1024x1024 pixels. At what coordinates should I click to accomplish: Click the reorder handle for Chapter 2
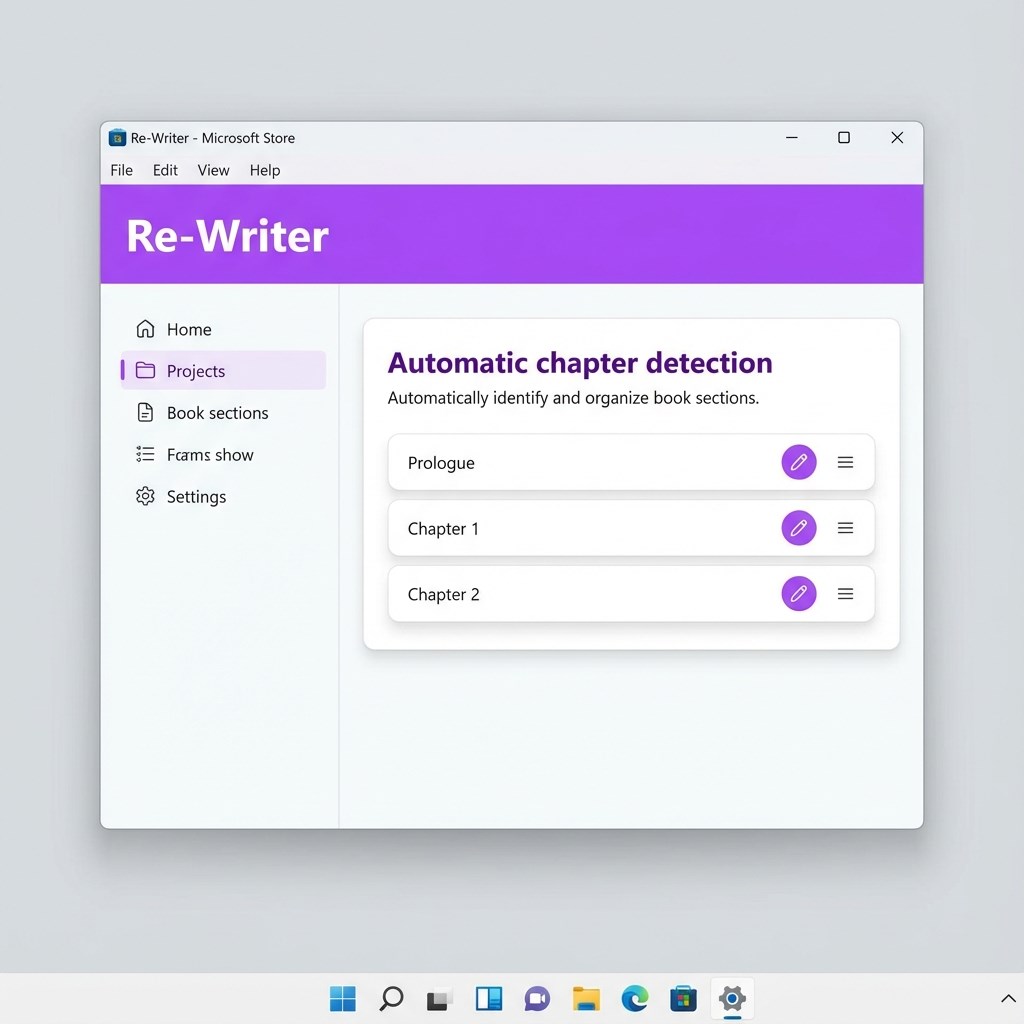coord(845,593)
